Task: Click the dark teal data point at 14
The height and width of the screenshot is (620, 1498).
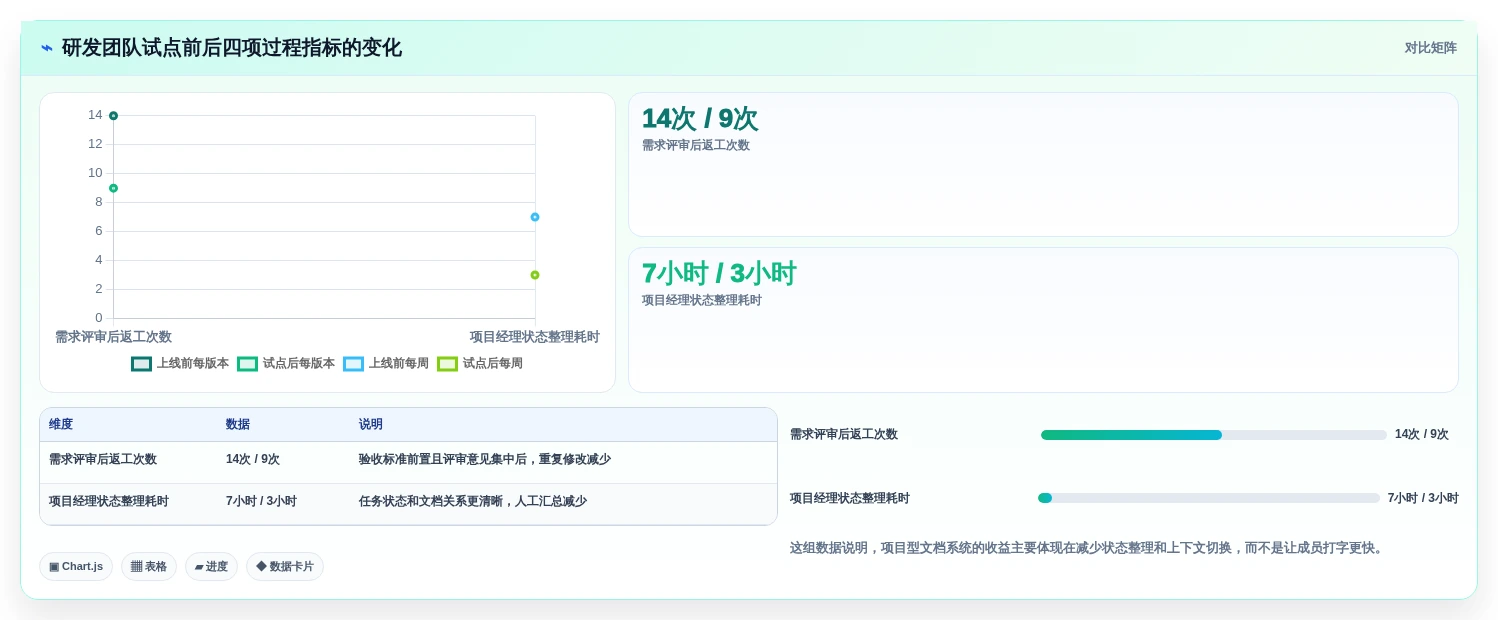Action: [113, 116]
